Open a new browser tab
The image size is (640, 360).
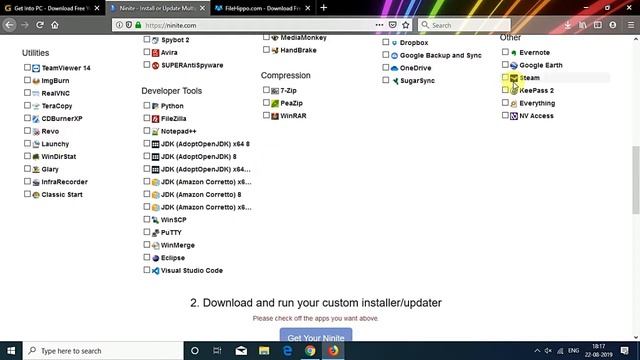coord(324,8)
